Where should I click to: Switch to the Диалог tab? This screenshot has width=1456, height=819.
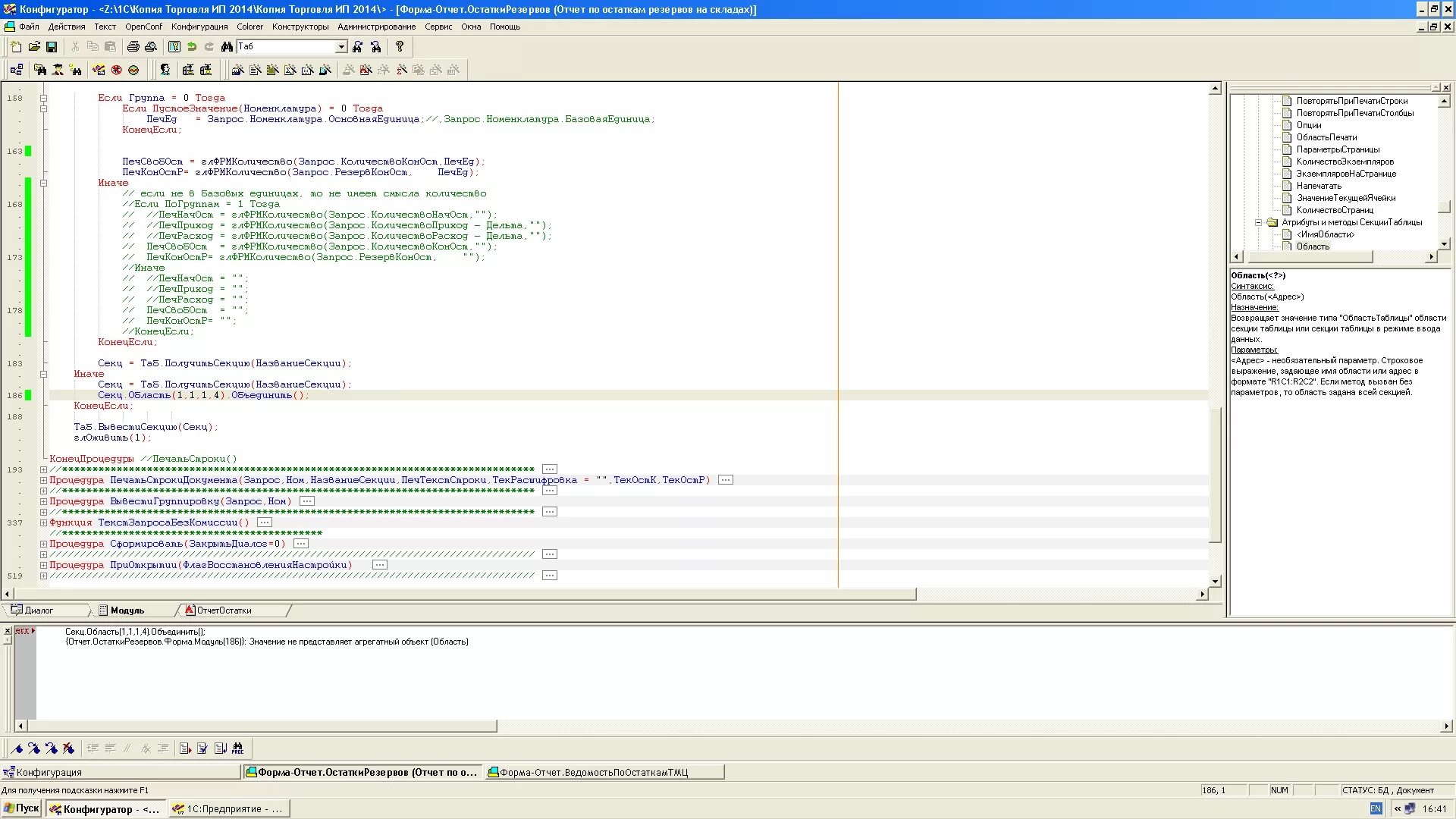pos(39,610)
